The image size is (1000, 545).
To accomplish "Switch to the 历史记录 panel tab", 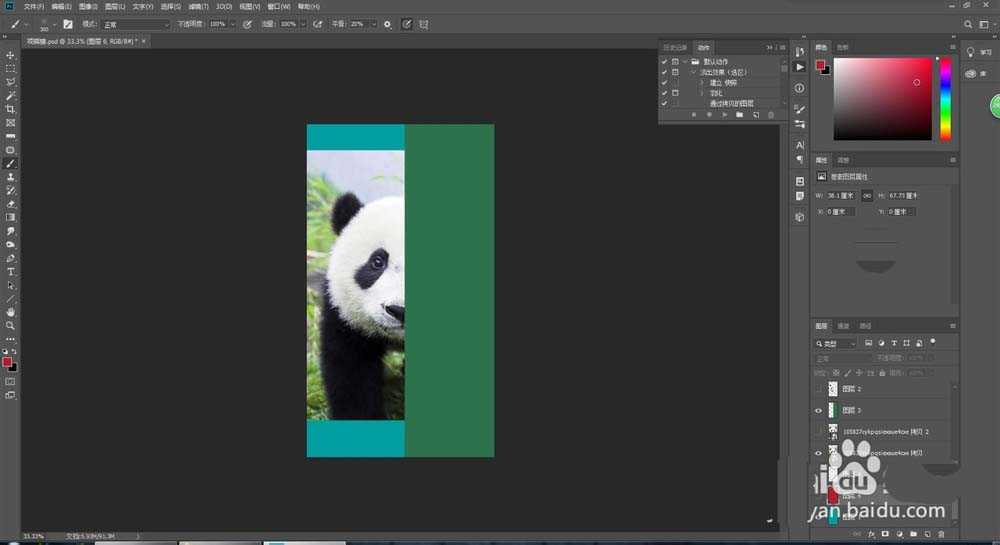I will coord(676,47).
